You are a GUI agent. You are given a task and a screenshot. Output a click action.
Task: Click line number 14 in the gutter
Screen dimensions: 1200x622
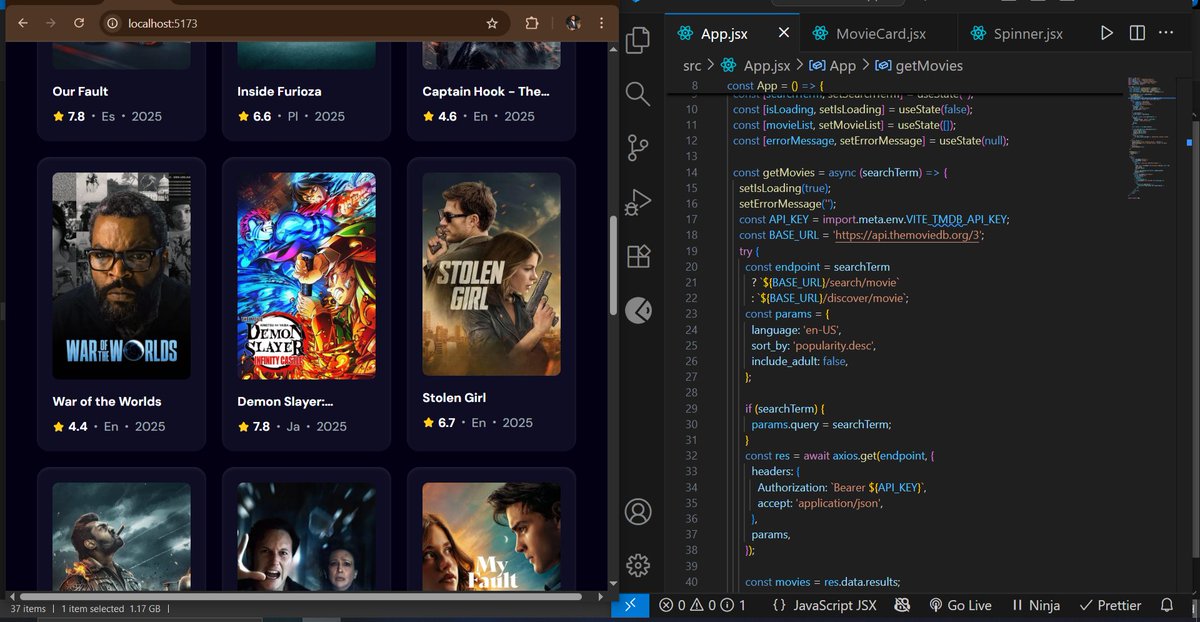coord(691,173)
